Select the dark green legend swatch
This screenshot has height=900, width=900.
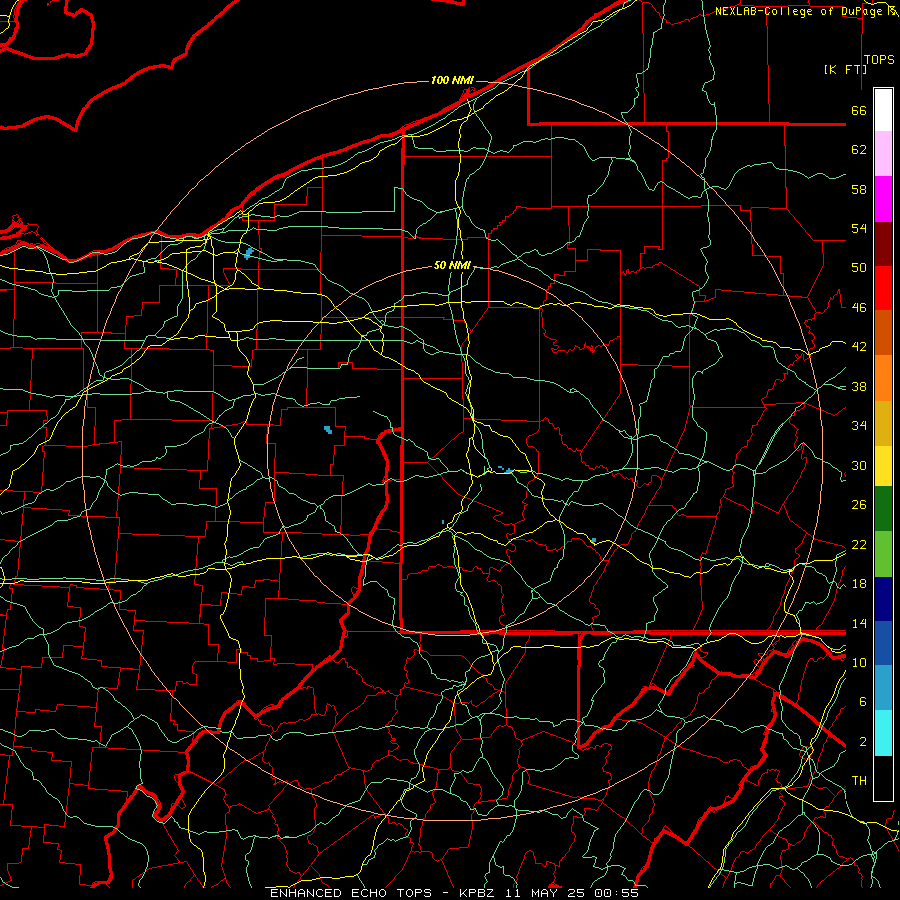pyautogui.click(x=883, y=509)
